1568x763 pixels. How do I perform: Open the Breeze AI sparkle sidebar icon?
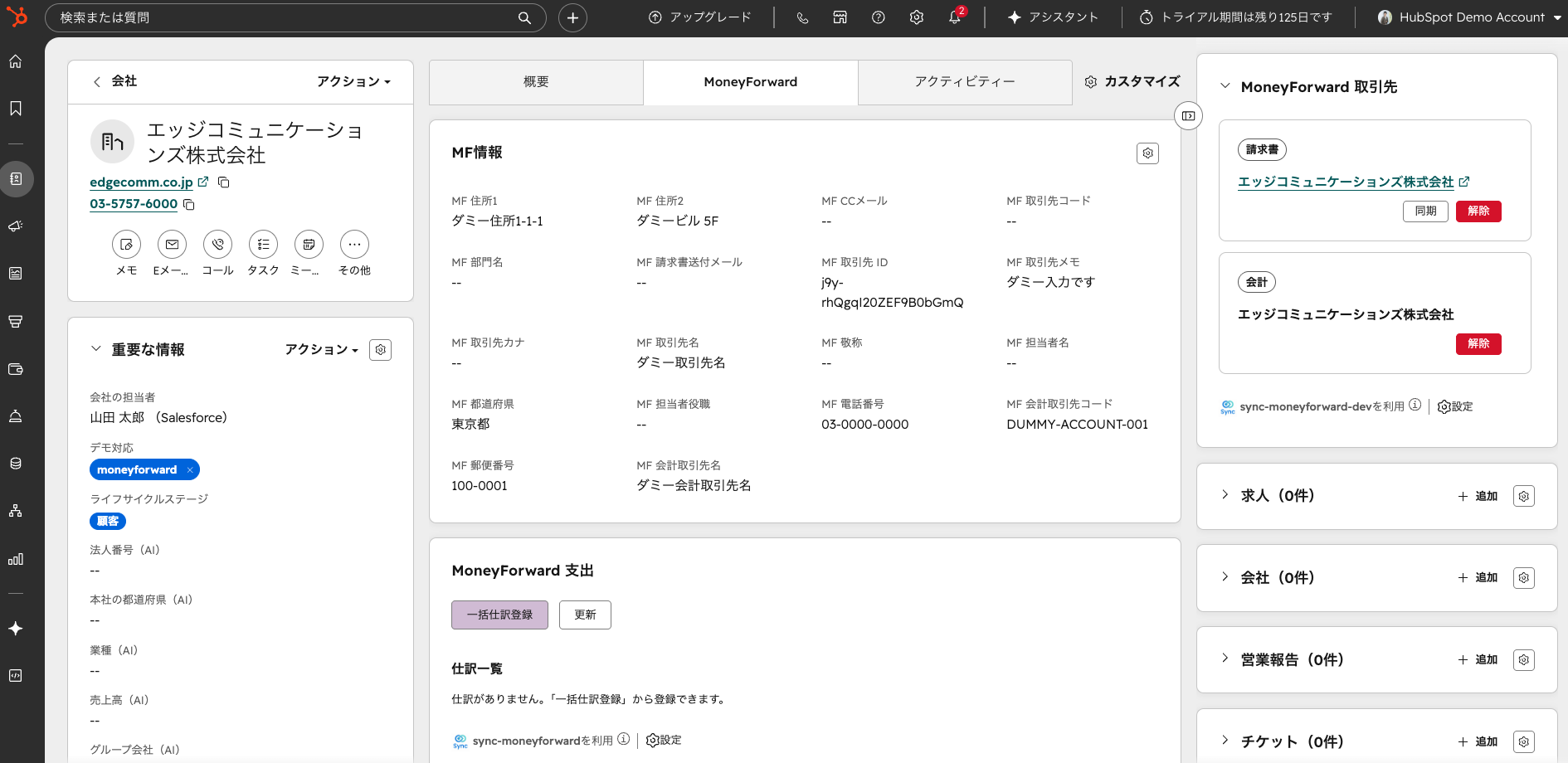16,629
